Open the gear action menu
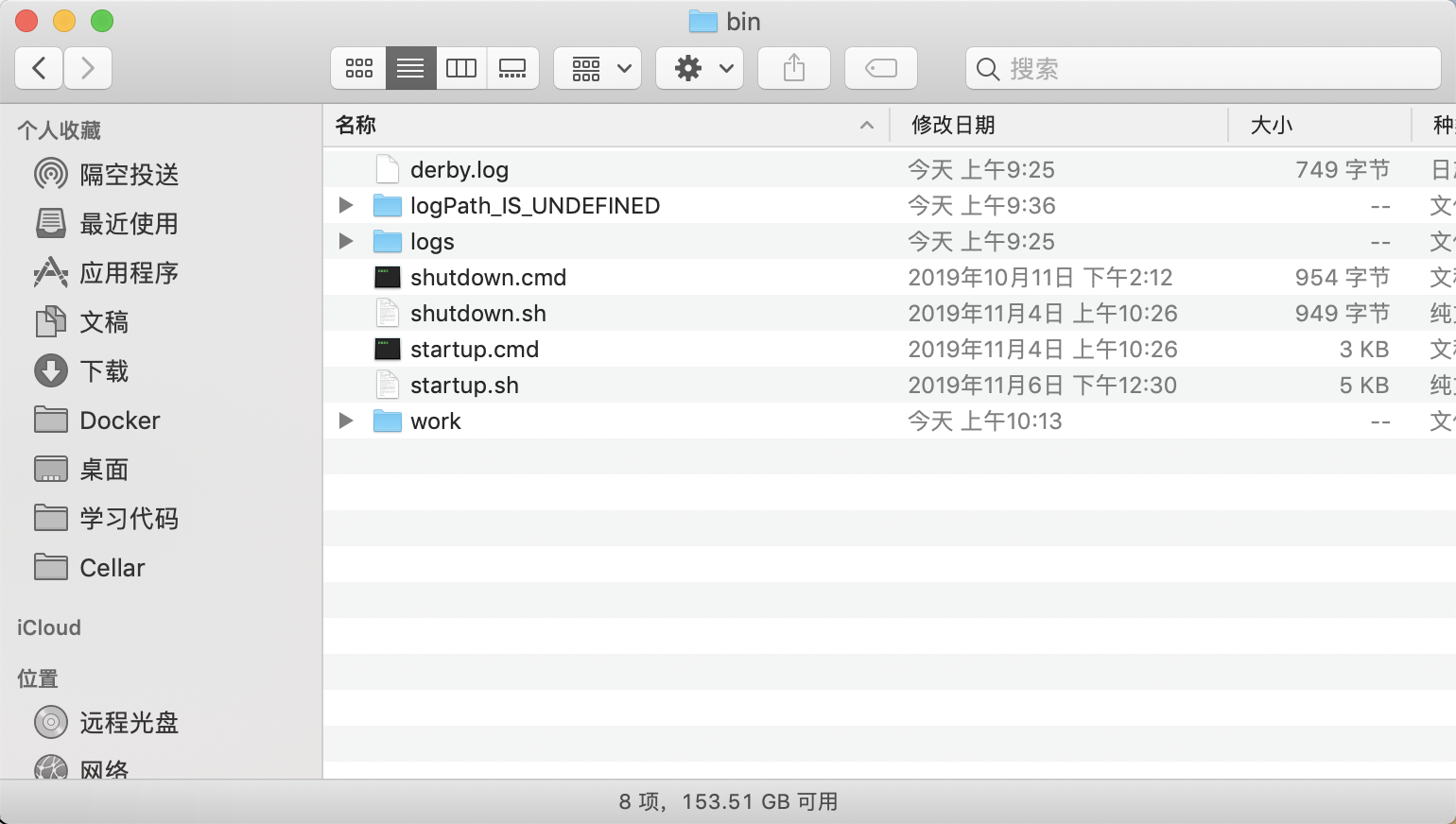1456x824 pixels. 700,68
